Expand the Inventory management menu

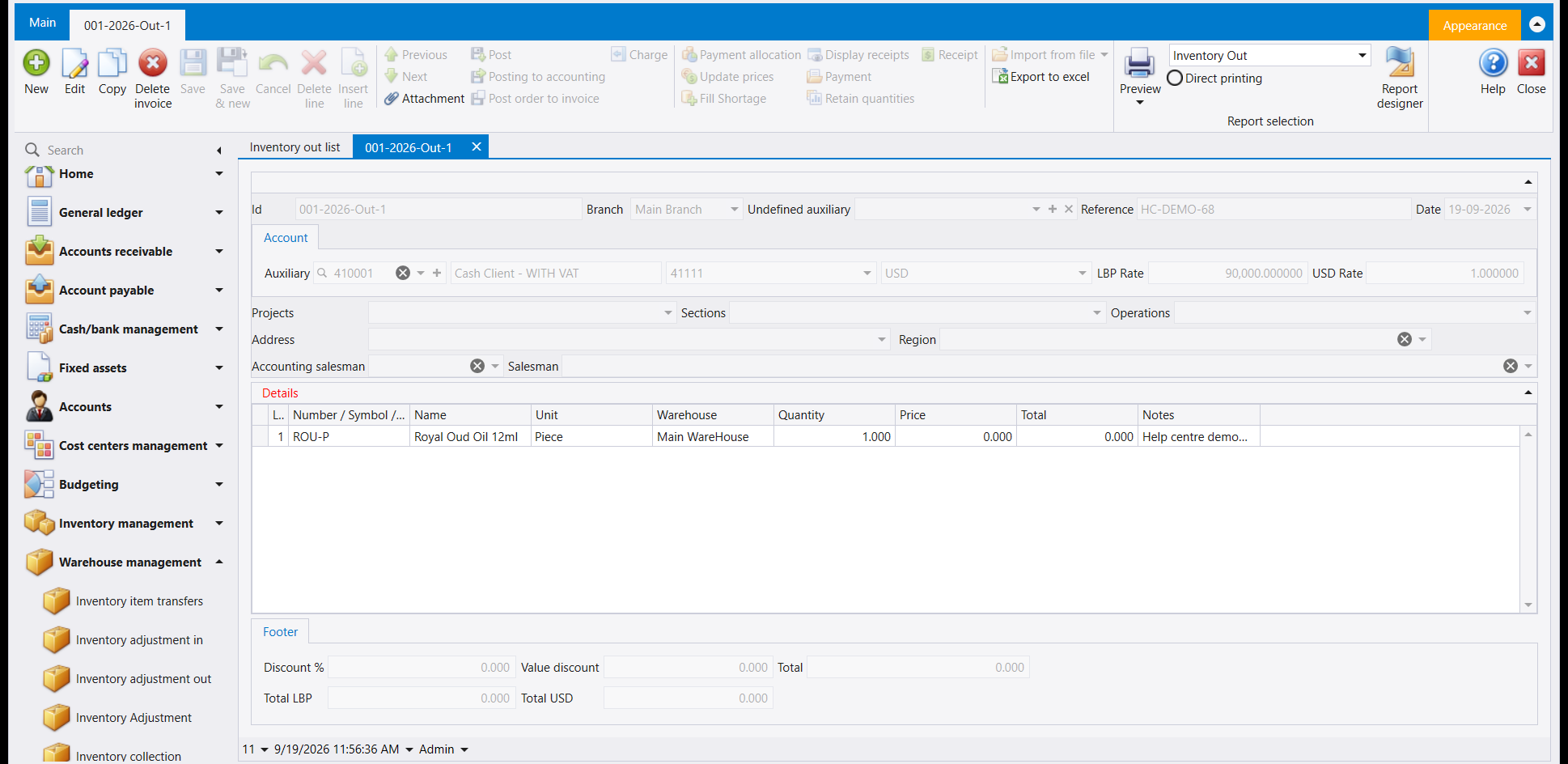coord(219,524)
